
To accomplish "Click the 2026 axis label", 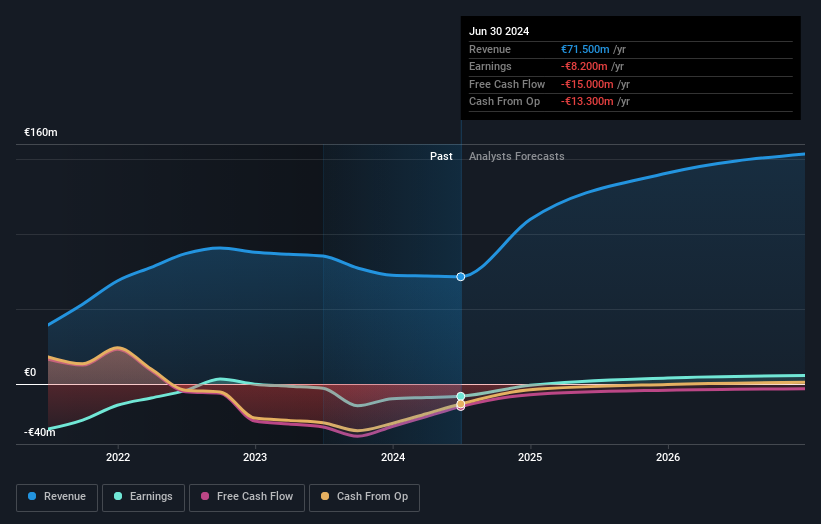I will coord(668,458).
